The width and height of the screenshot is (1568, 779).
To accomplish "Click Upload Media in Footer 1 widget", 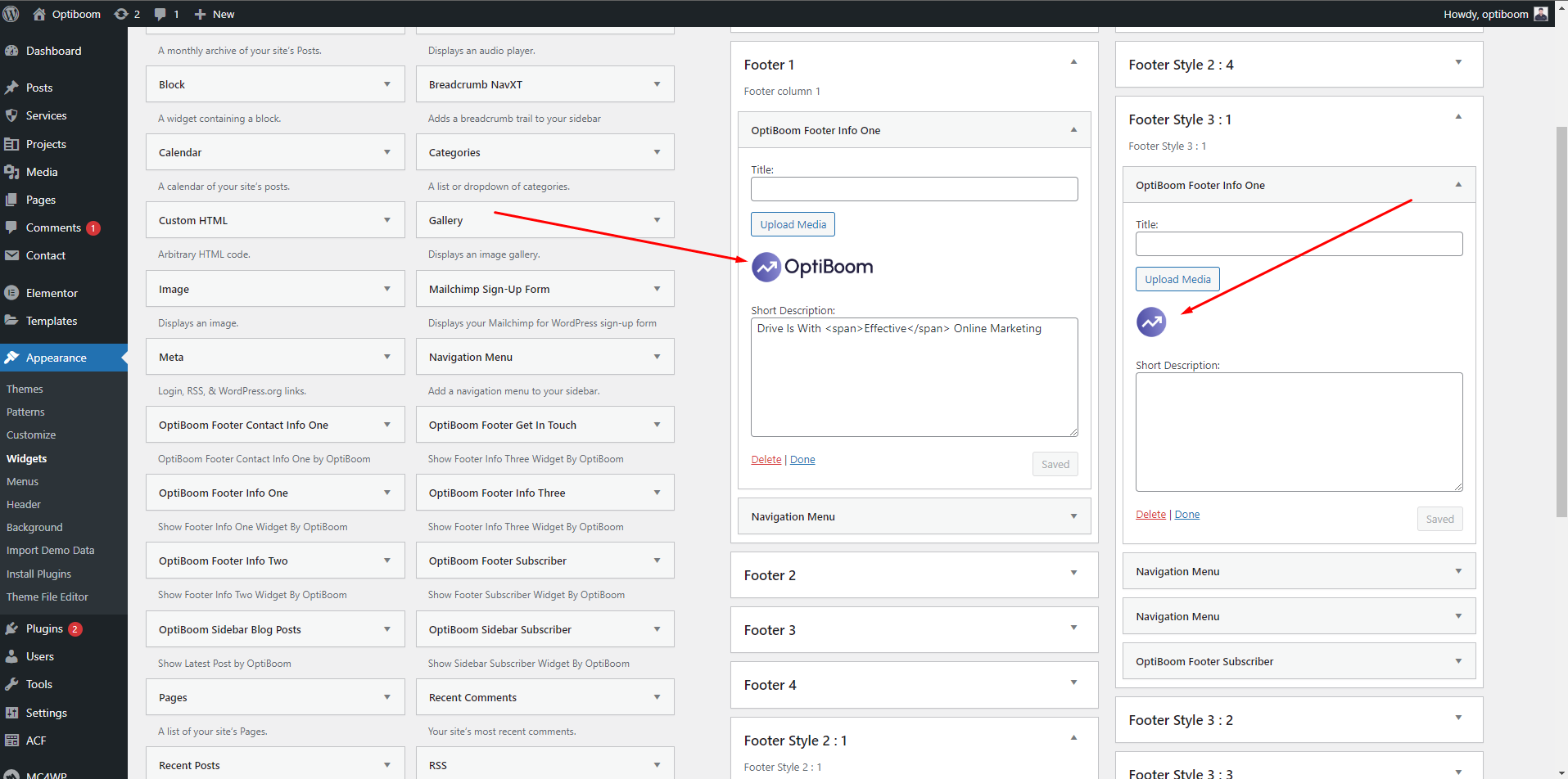I will point(793,224).
